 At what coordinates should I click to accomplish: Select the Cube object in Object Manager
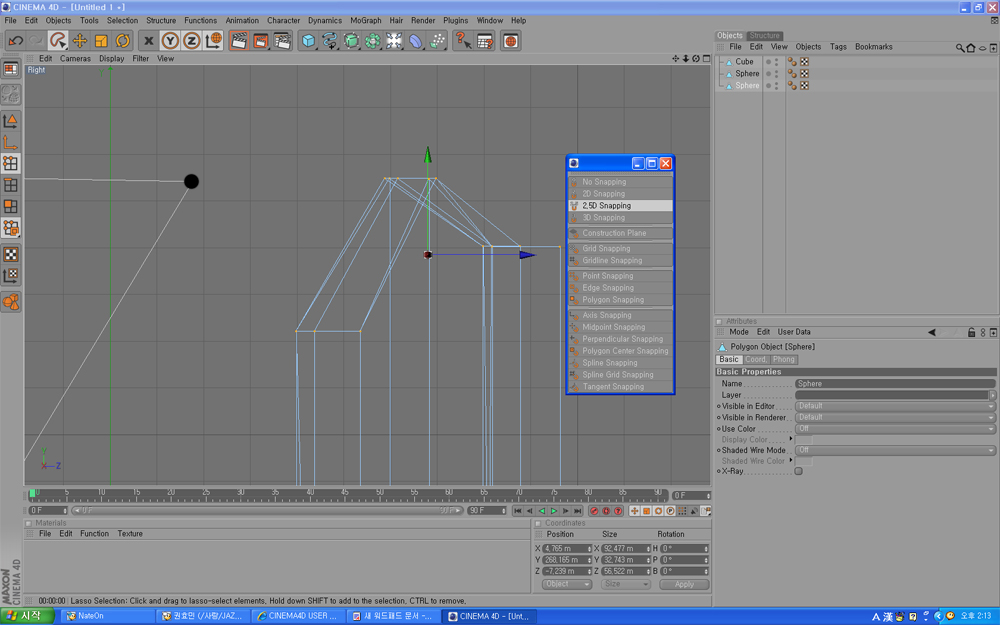pyautogui.click(x=744, y=62)
